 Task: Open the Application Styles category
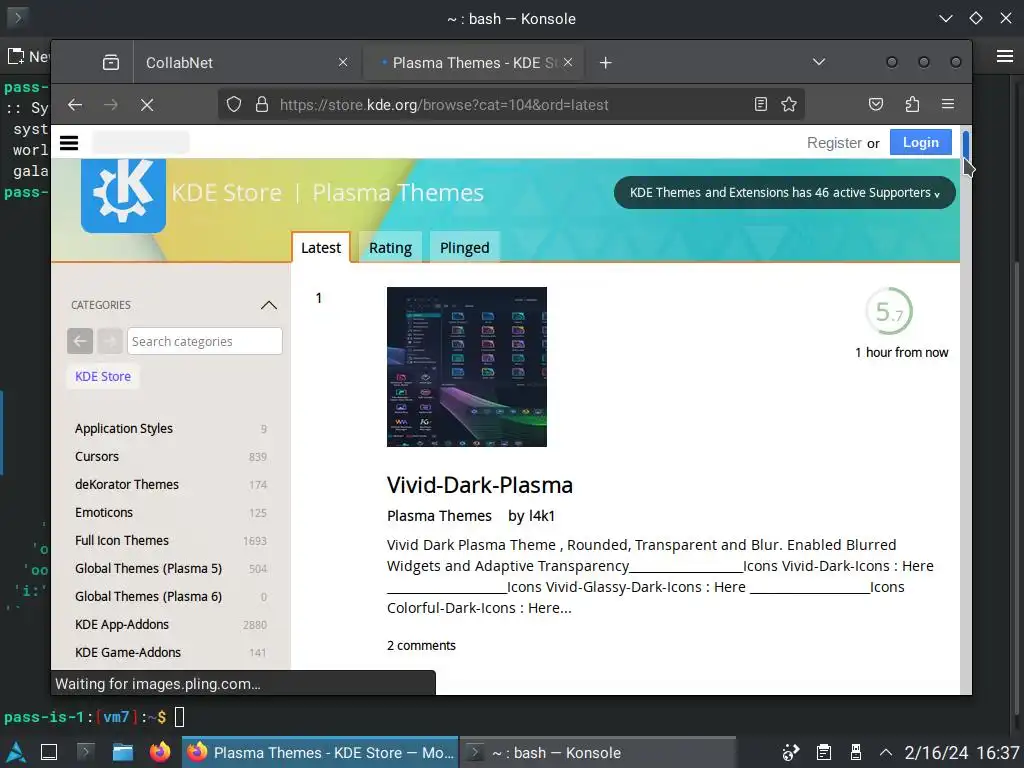click(123, 428)
